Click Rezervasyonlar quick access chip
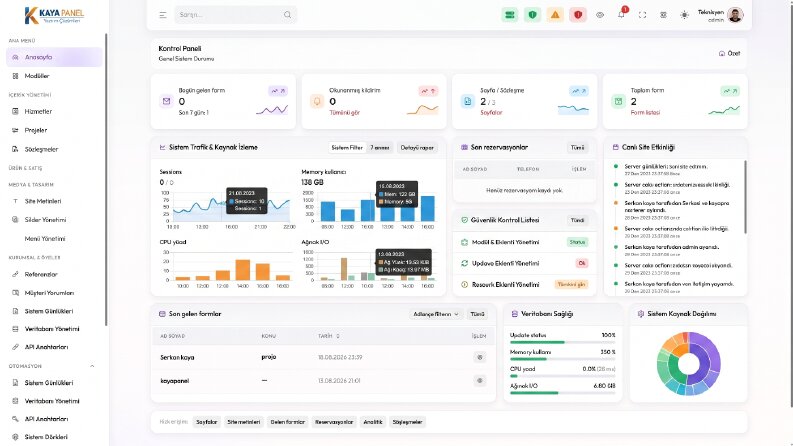The height and width of the screenshot is (446, 793). 334,422
